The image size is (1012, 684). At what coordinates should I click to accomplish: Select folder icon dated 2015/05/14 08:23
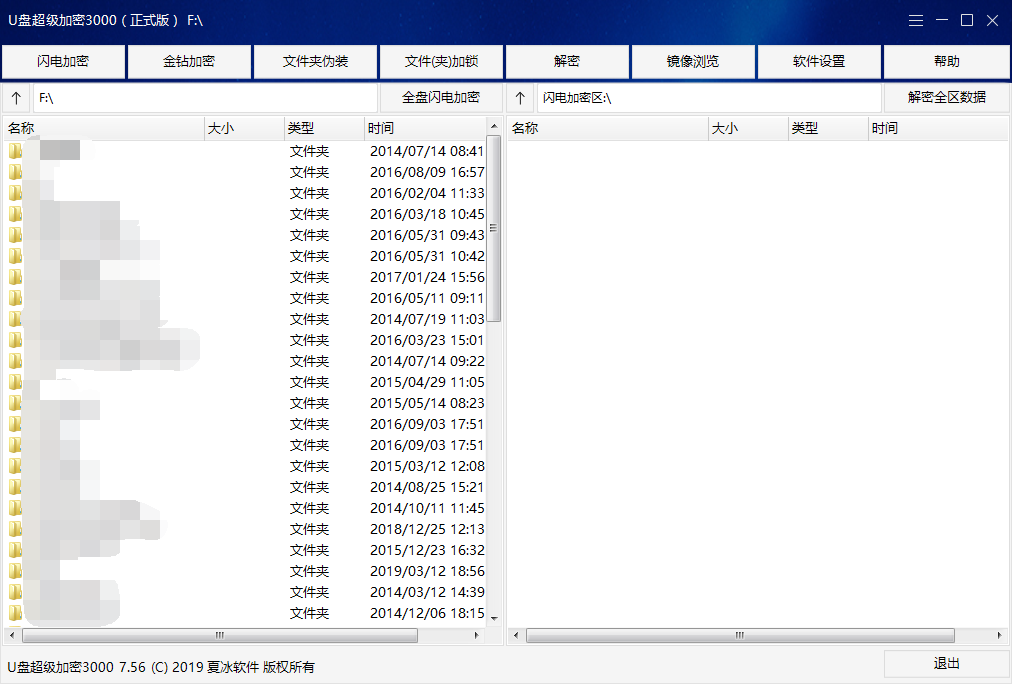[15, 403]
